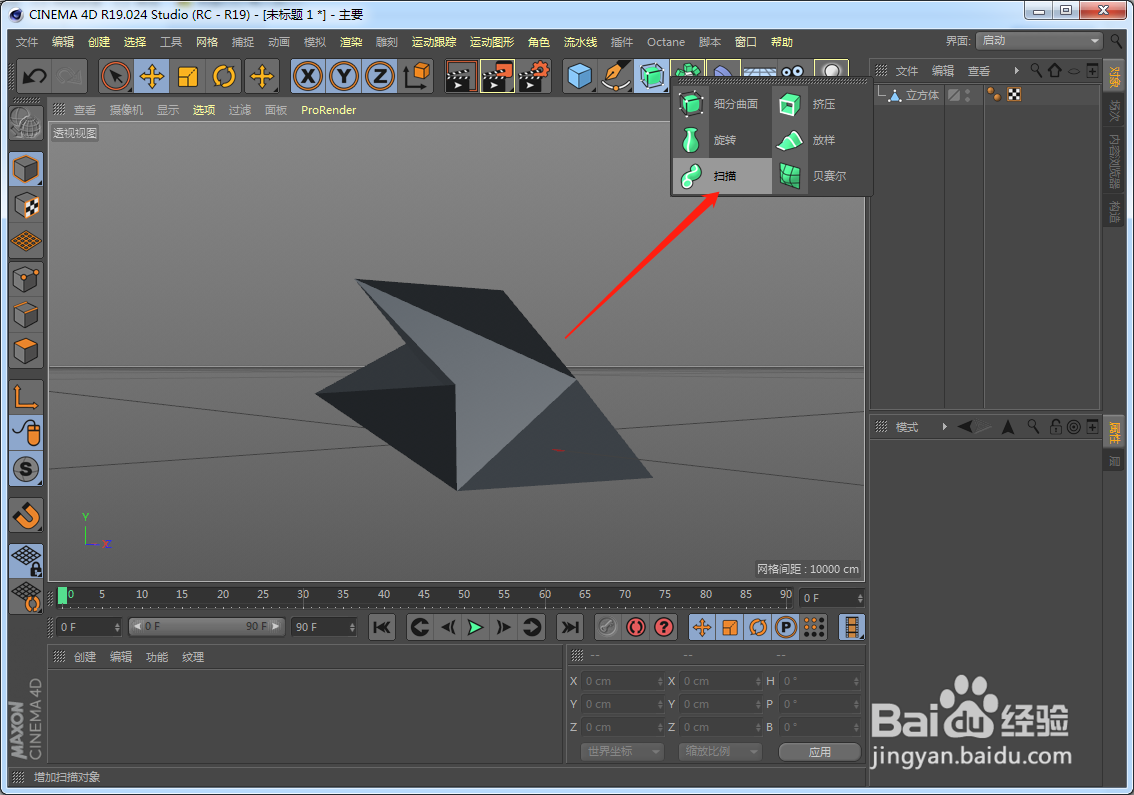Choose Subdivision Surface 细分曲面 generator
The width and height of the screenshot is (1134, 795).
coord(721,104)
